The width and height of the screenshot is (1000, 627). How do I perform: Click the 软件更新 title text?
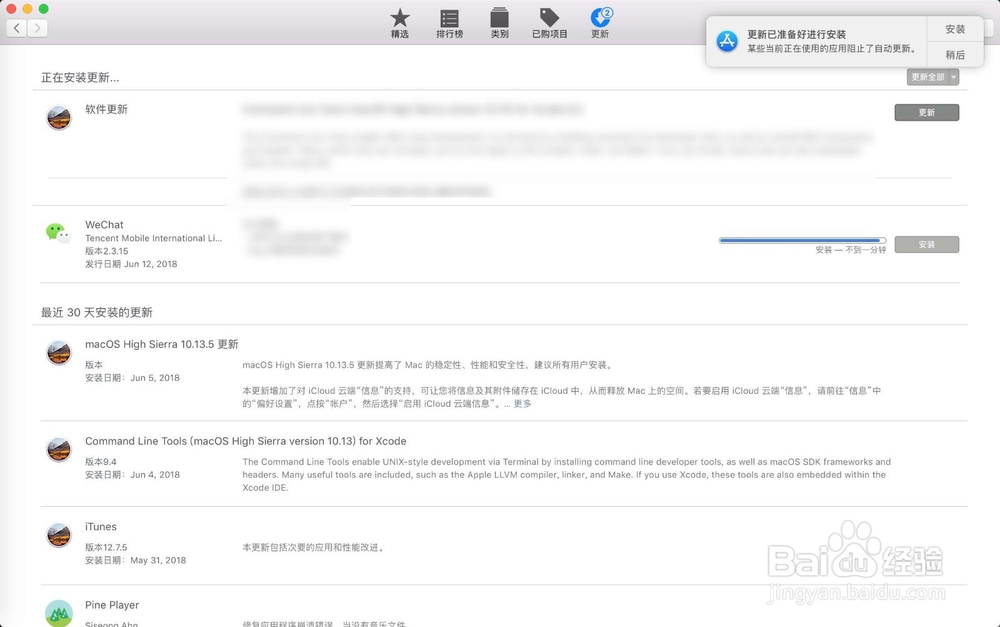tap(107, 109)
